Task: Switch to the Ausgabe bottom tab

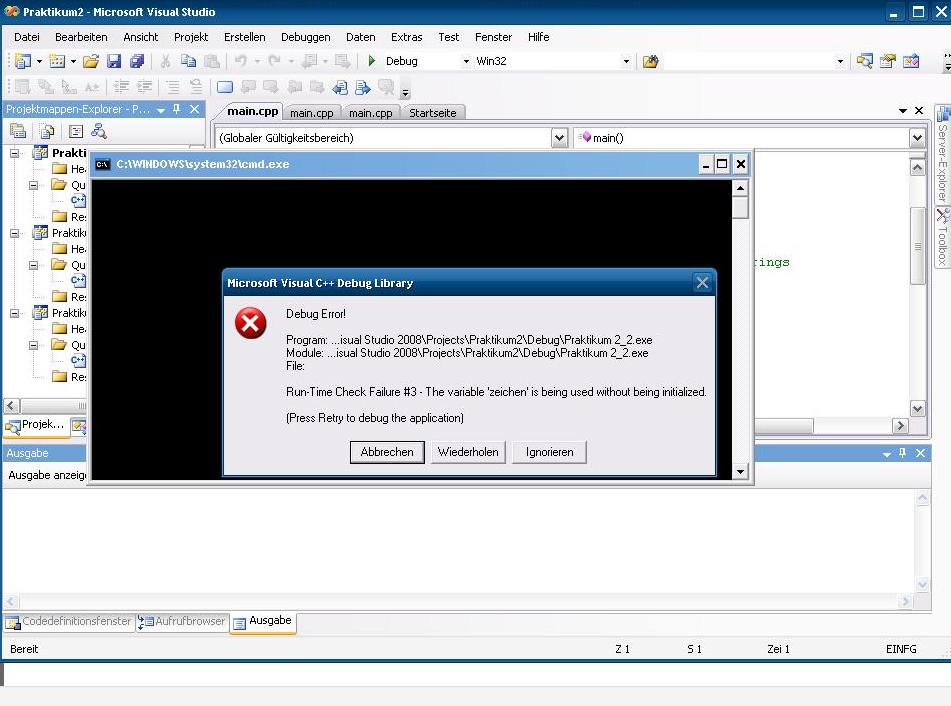Action: [x=263, y=621]
